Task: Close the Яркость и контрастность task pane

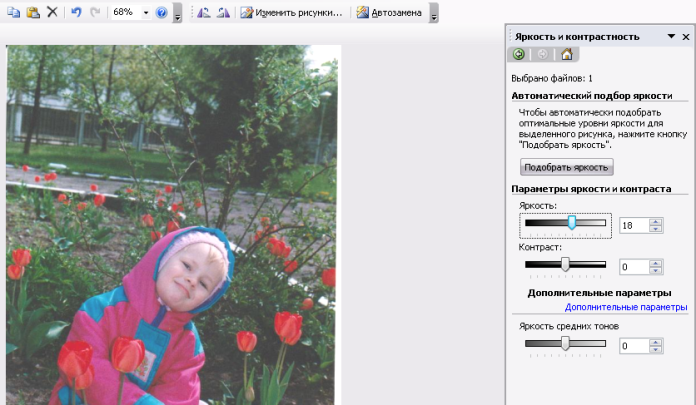Action: pos(686,37)
